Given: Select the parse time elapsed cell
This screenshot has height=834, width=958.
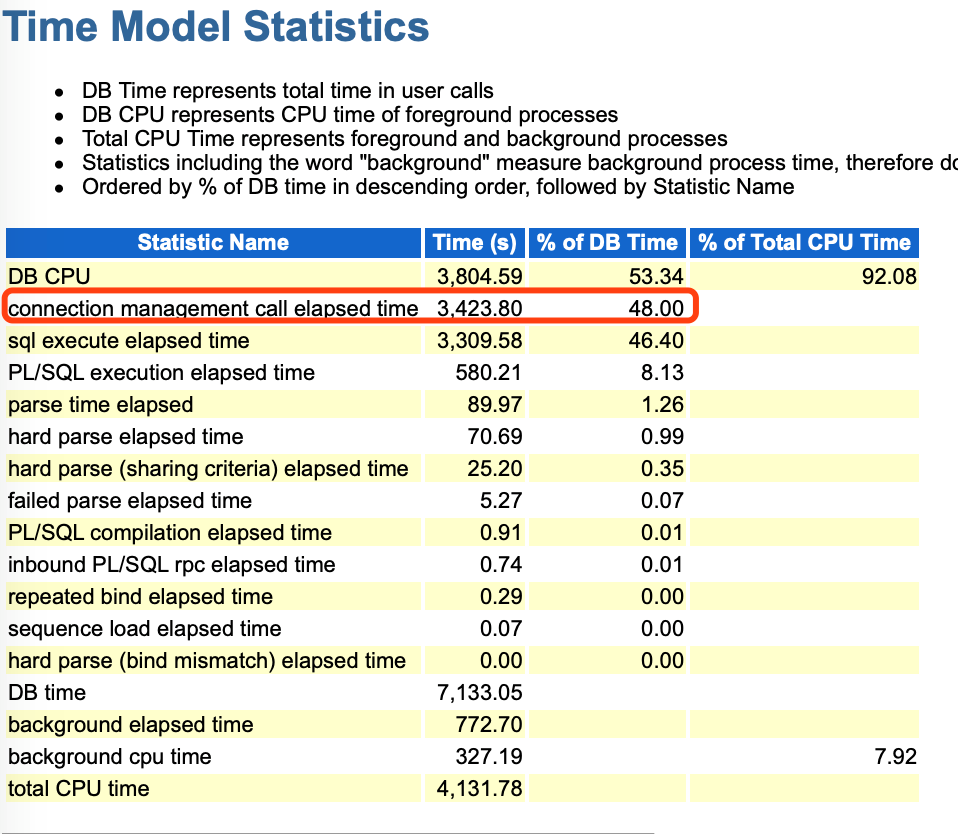Looking at the screenshot, I should click(x=100, y=405).
